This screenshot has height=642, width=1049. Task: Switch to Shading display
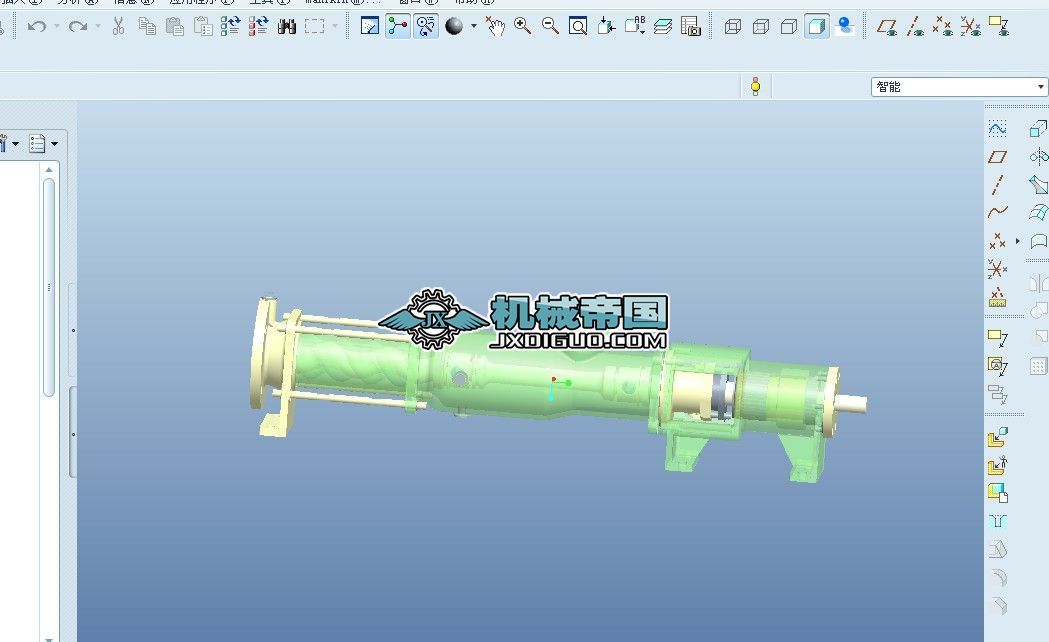tap(817, 26)
